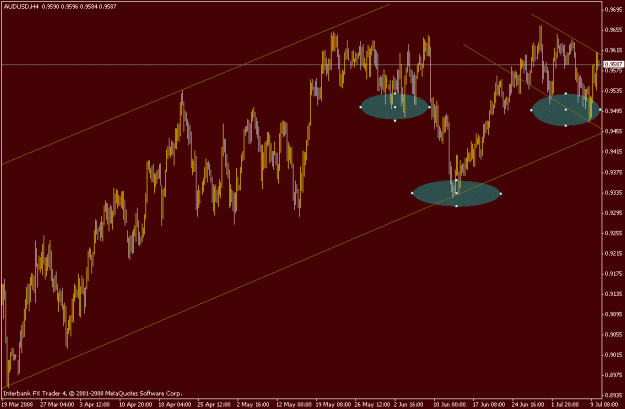Click the 0.9615 price scale label
This screenshot has height=409, width=625.
[x=614, y=50]
